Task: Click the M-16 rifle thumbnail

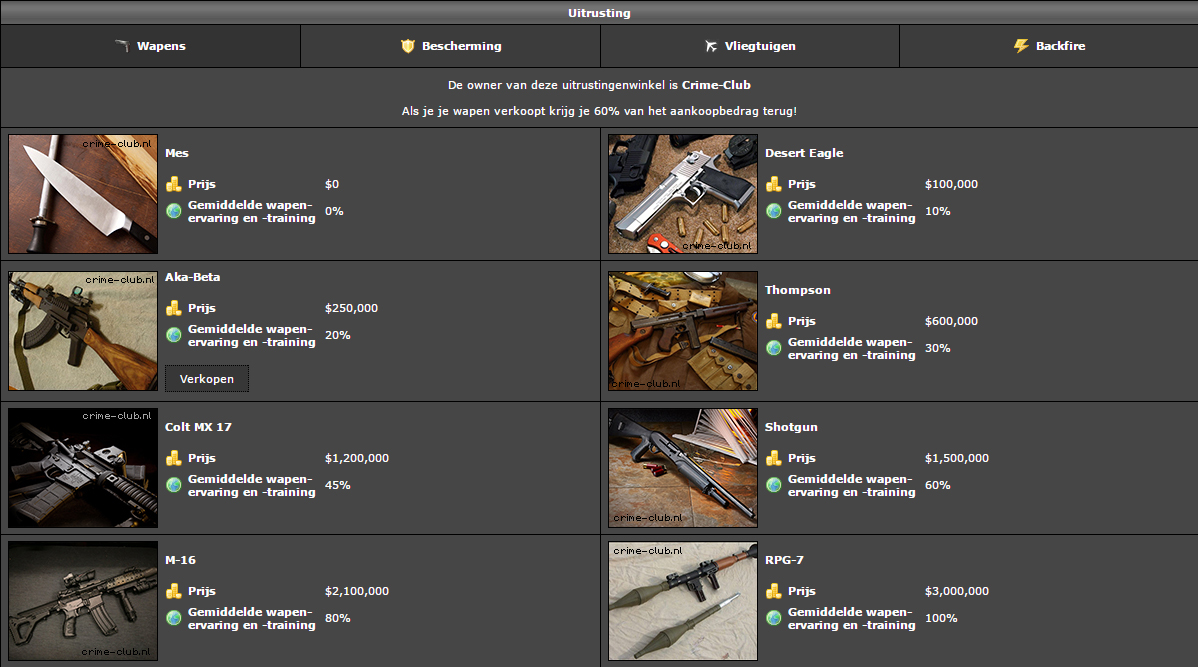Action: point(83,601)
